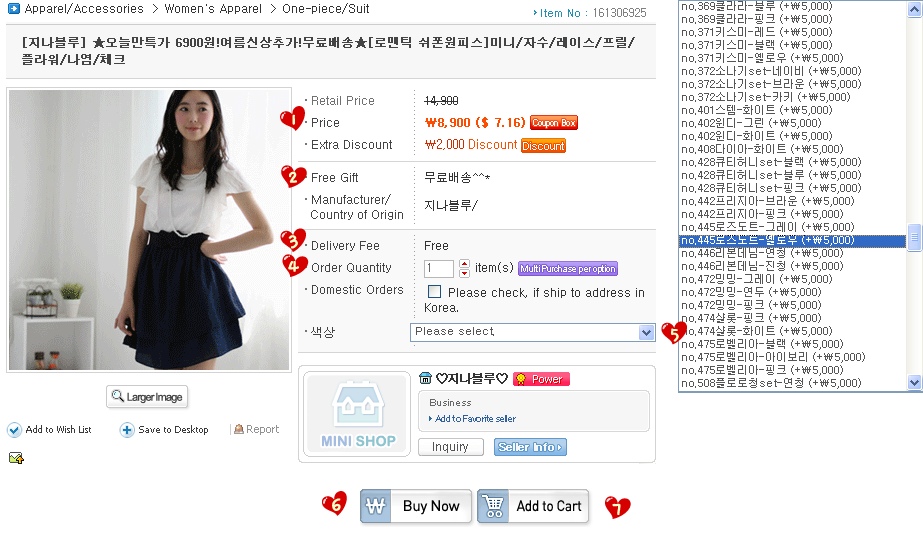The height and width of the screenshot is (535, 923).
Task: Click the orange Discount button
Action: [543, 145]
